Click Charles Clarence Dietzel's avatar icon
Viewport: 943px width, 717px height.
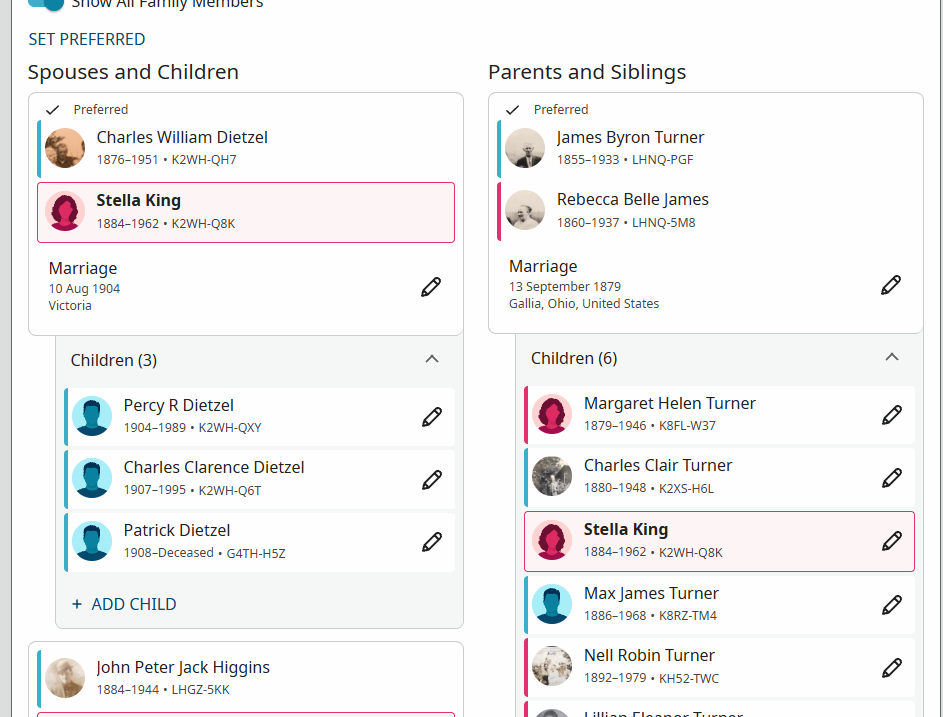pos(92,478)
